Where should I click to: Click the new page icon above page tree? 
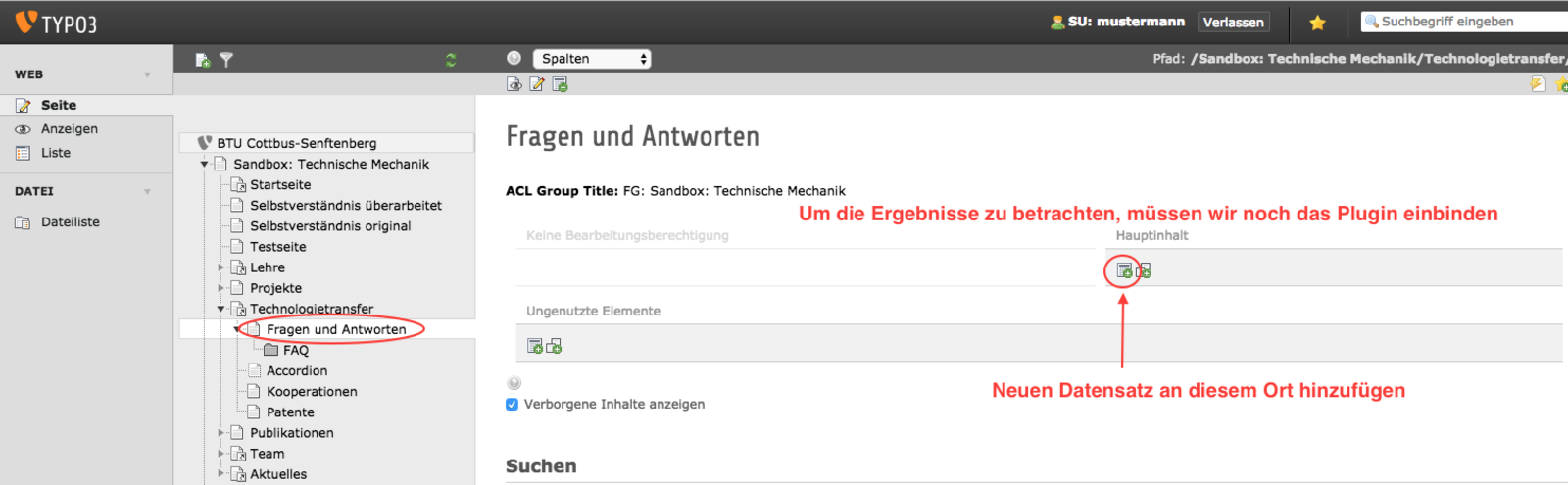tap(203, 60)
